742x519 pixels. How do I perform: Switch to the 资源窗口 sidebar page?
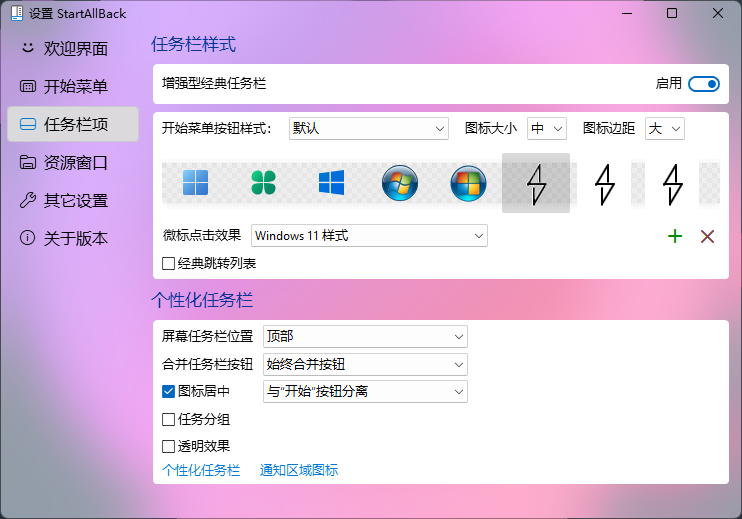point(73,162)
